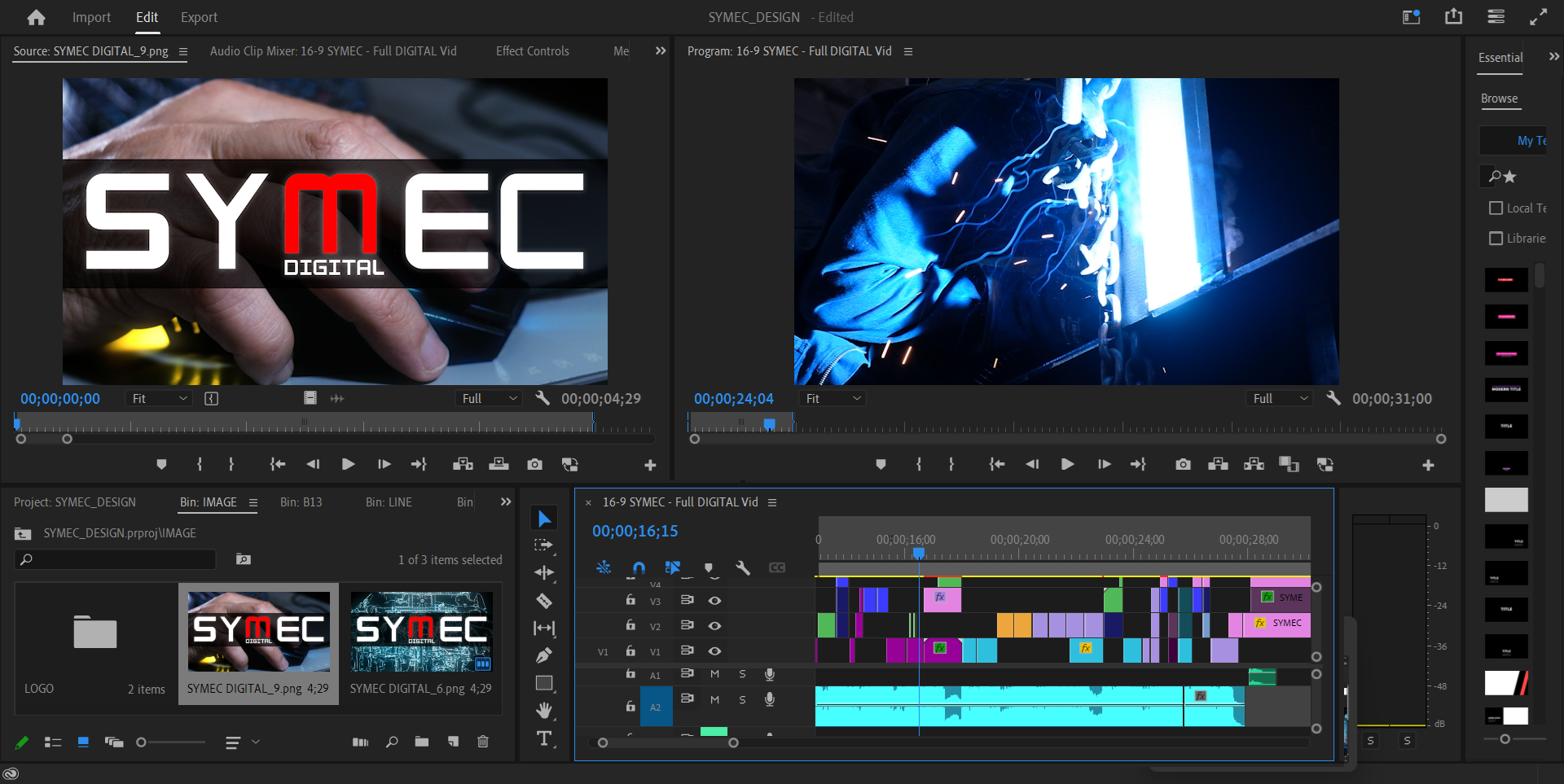Screen dimensions: 1564x784
Task: Expand hidden Source panel tabs chevron
Action: [661, 50]
